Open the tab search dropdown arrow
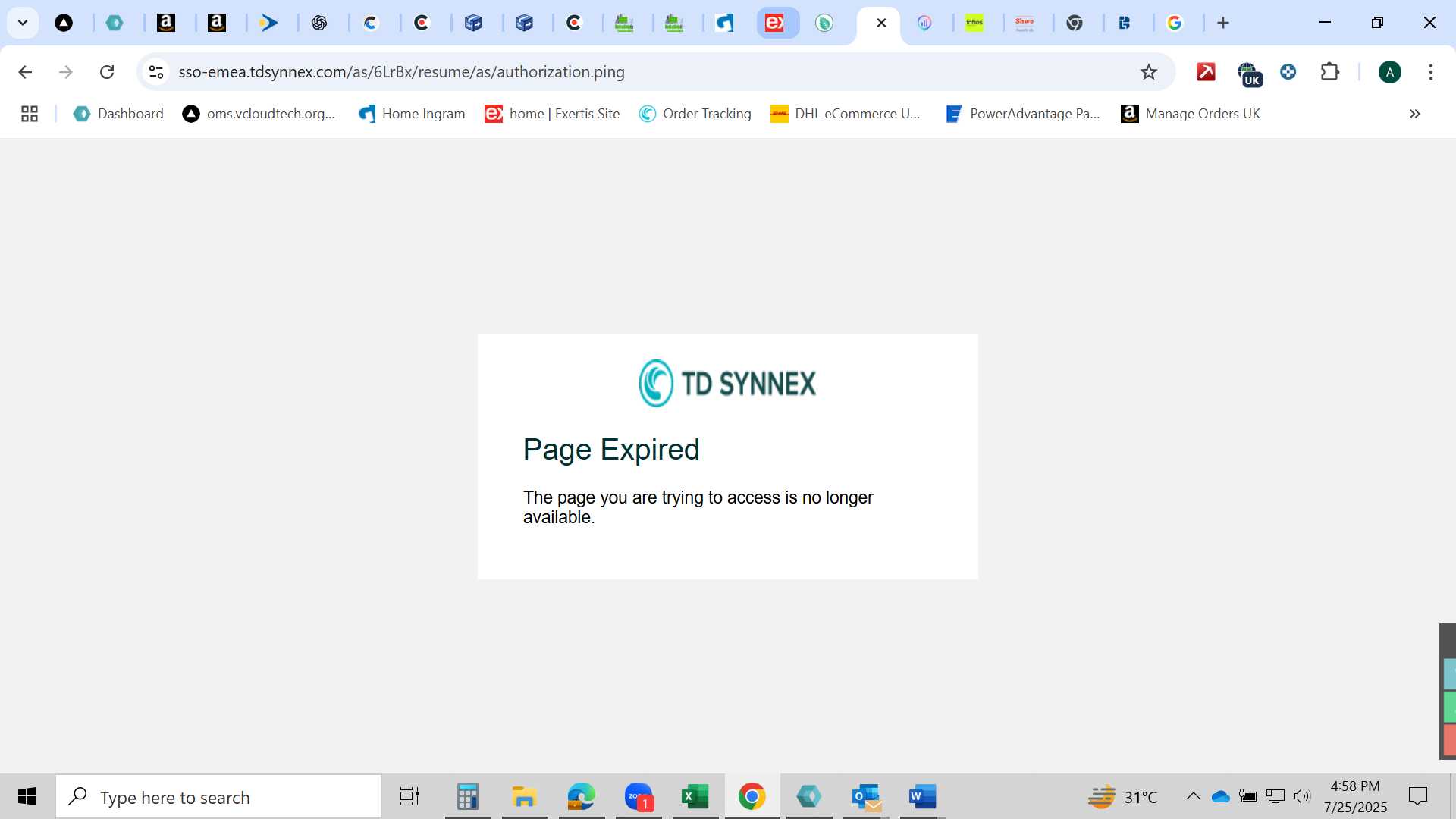 [x=23, y=23]
